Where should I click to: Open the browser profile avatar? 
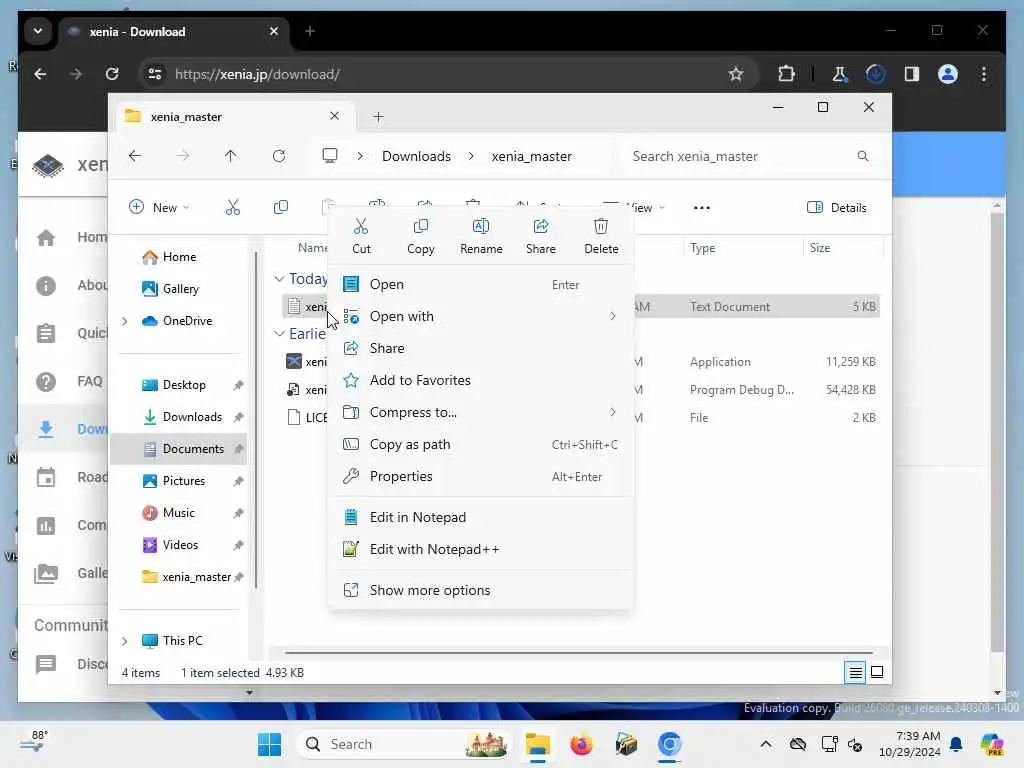948,74
